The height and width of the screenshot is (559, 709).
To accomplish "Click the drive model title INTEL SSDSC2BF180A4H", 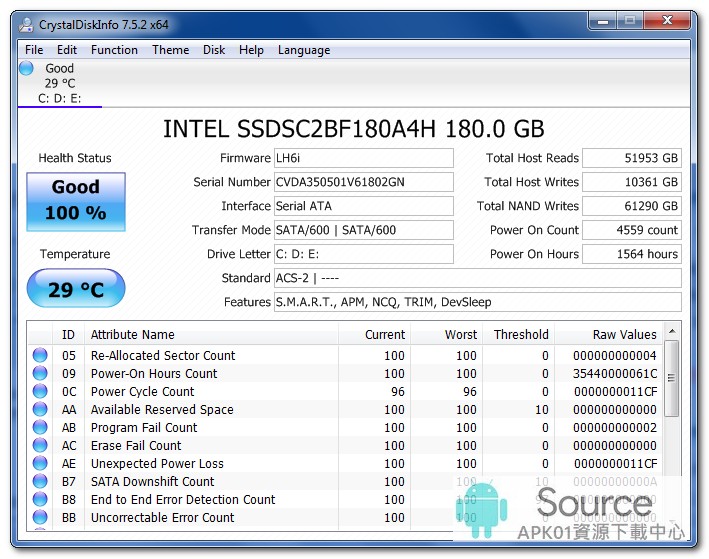I will (x=353, y=129).
